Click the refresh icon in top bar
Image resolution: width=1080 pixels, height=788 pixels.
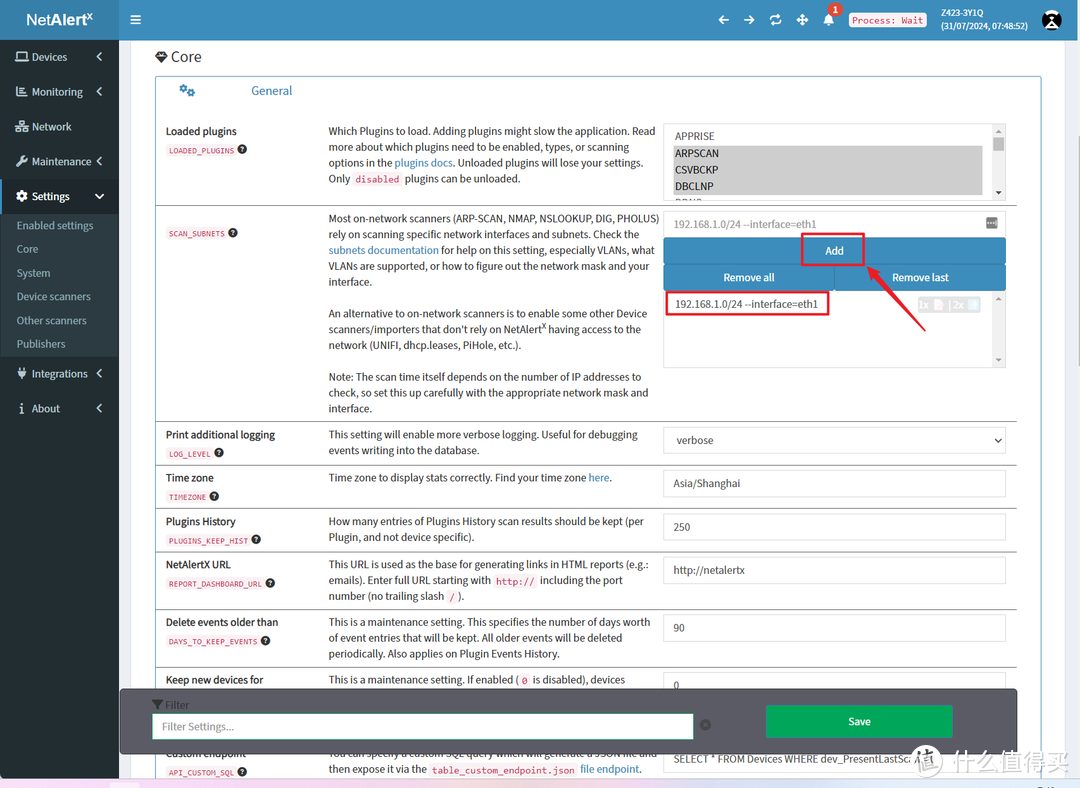pos(775,19)
